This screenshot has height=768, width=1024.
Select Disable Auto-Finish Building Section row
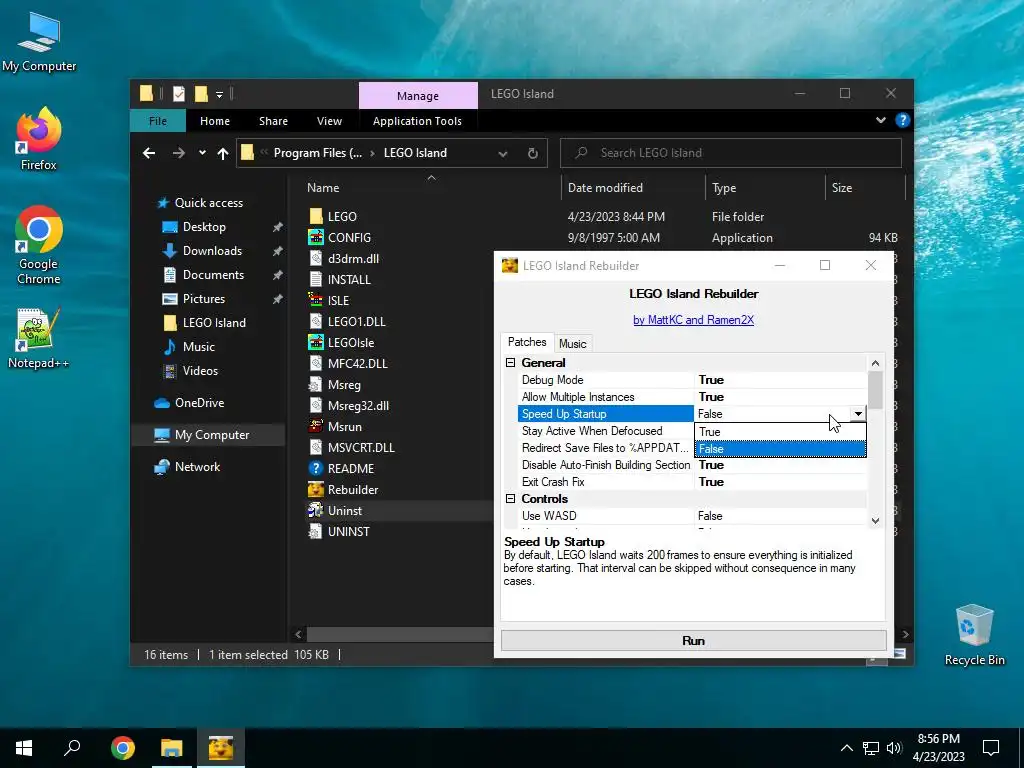click(692, 464)
